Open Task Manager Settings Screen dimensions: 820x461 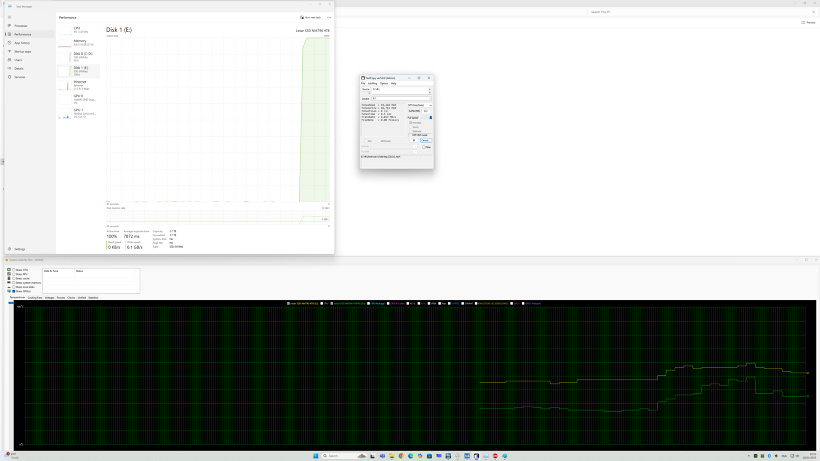[19, 249]
